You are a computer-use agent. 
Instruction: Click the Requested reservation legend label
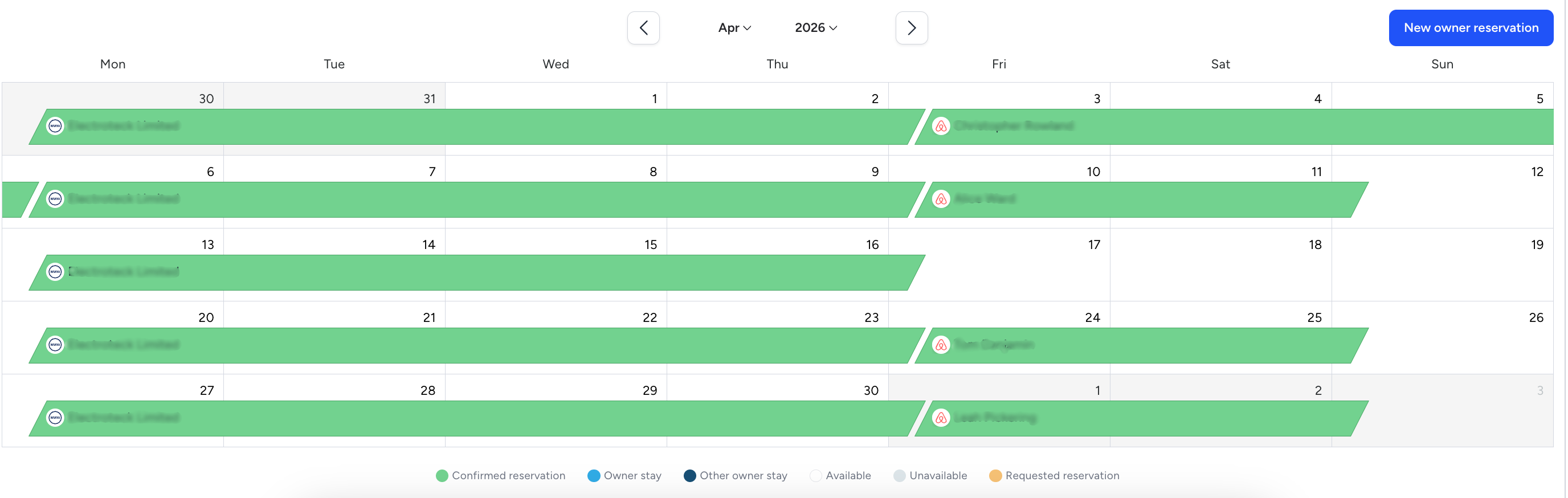(x=1062, y=476)
